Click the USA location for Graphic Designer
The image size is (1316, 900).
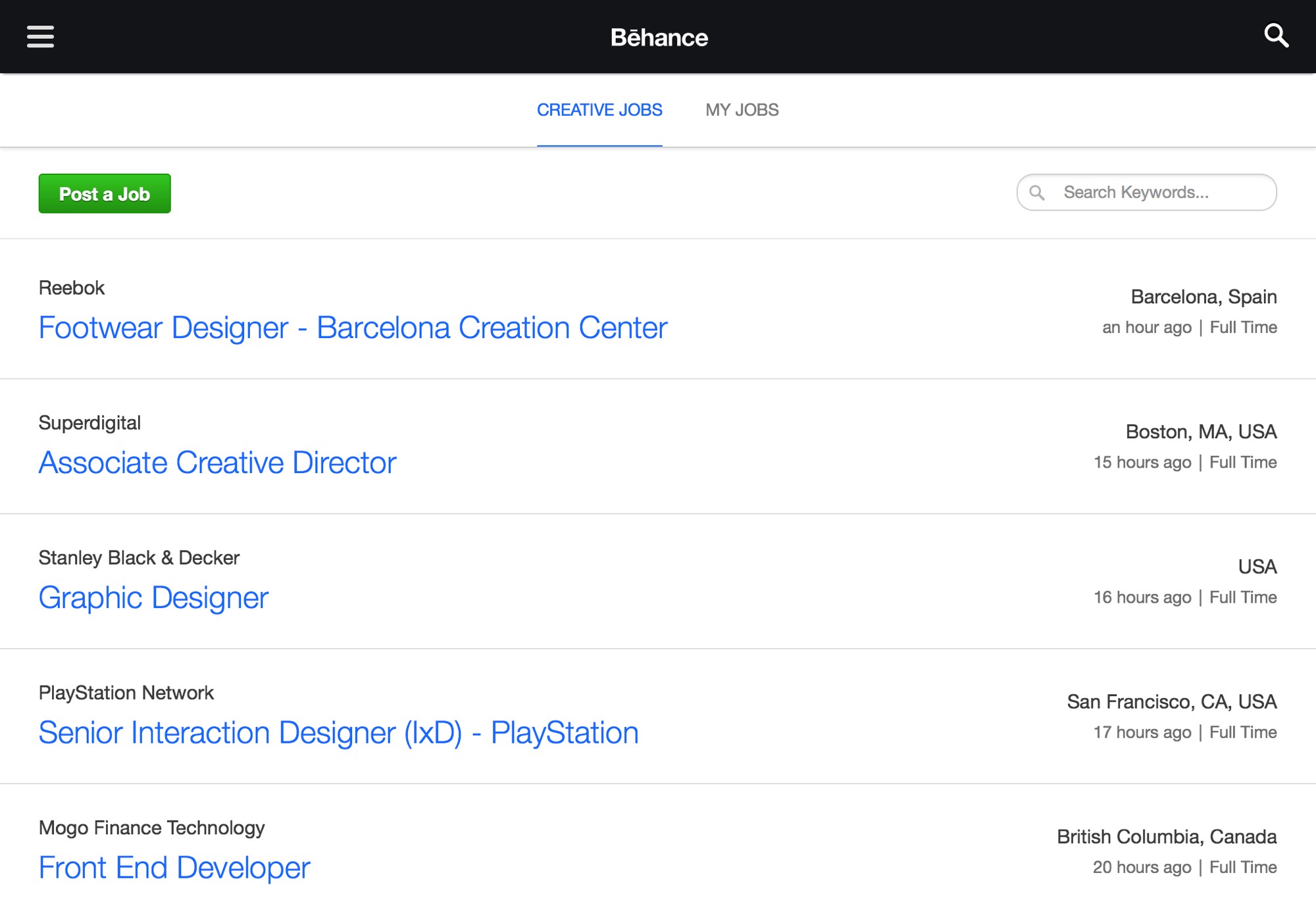pyautogui.click(x=1257, y=566)
